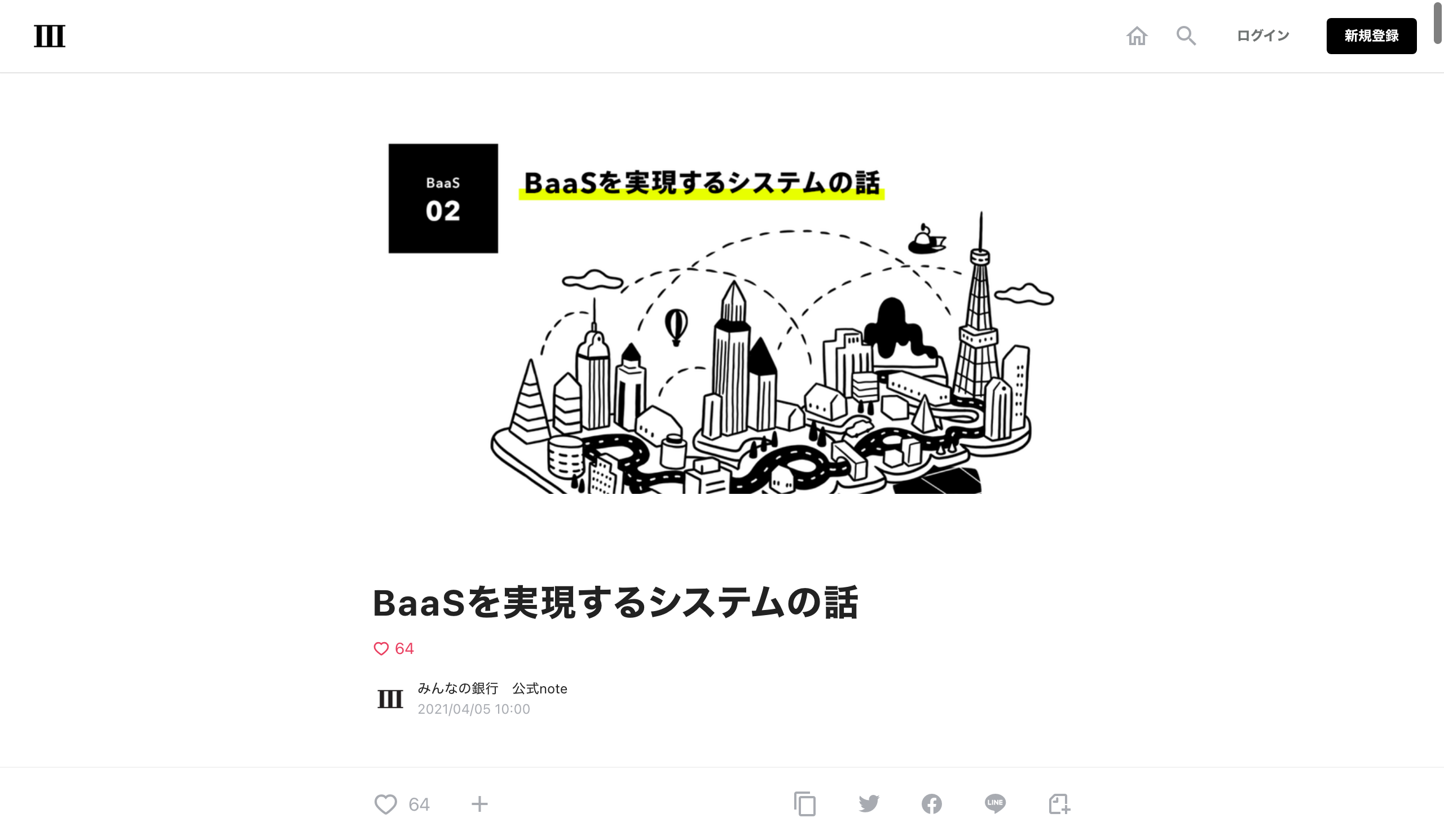Screen dimensions: 1444x840
Task: Click the red 64 count under title
Action: coord(404,648)
